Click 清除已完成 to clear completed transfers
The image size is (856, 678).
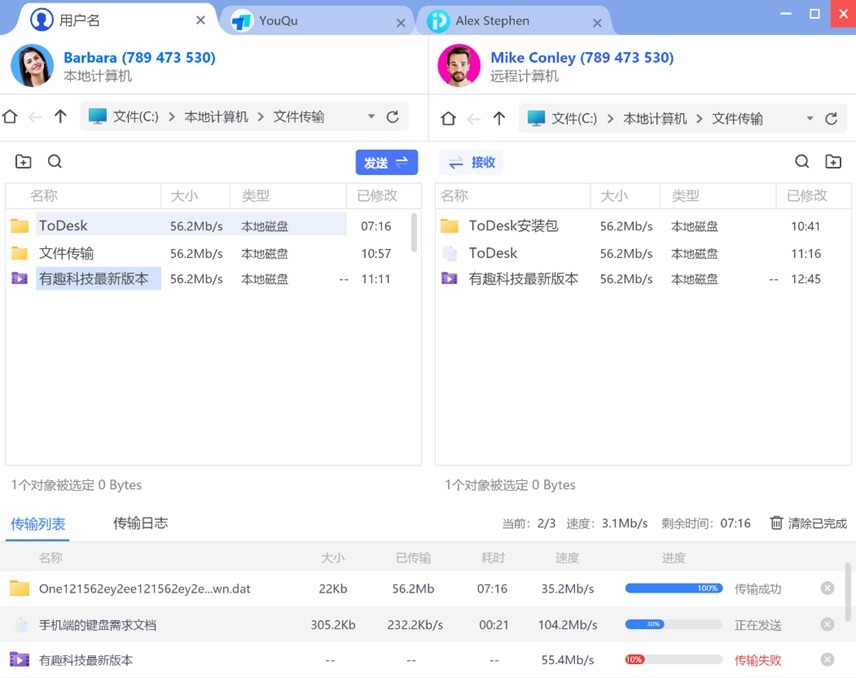click(x=807, y=523)
